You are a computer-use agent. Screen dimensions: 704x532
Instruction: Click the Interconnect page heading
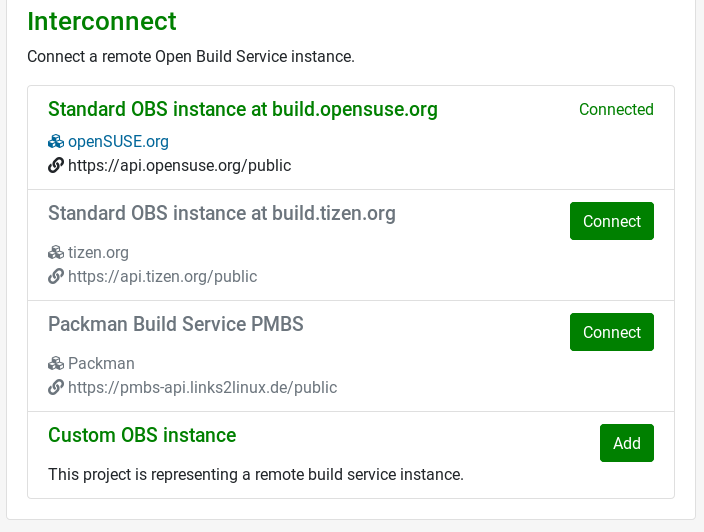click(102, 21)
